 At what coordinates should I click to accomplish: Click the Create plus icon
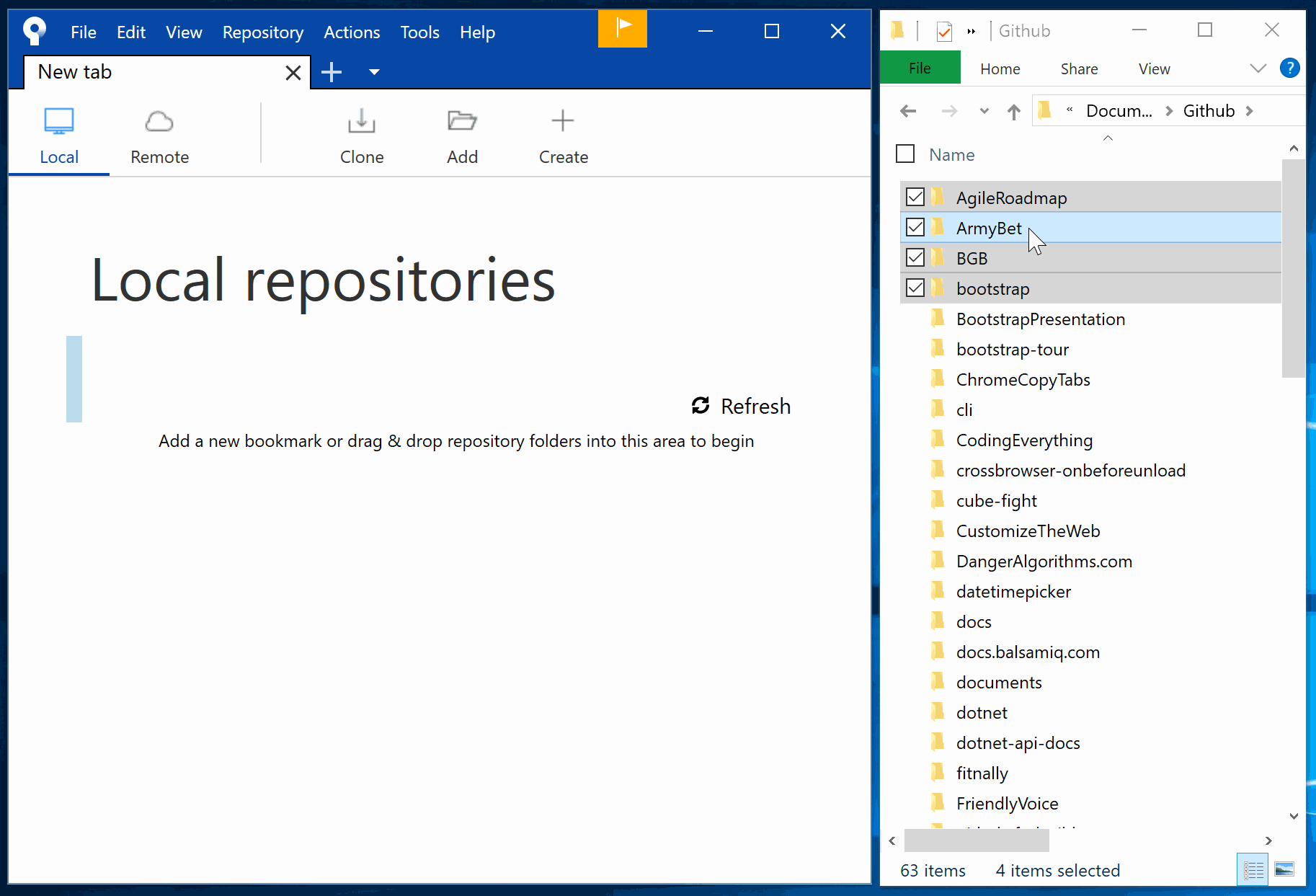point(563,120)
